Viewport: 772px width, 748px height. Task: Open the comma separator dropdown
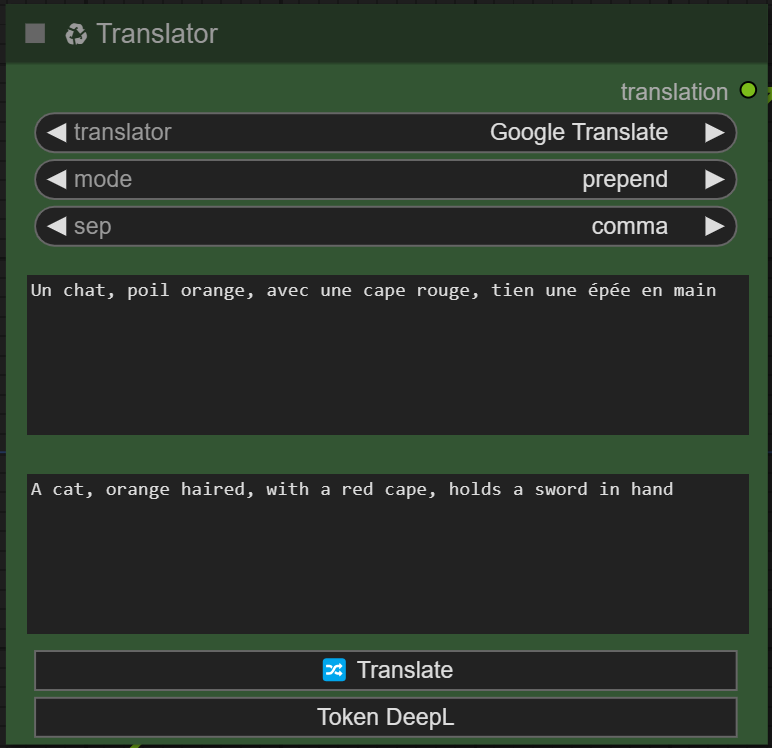click(629, 226)
